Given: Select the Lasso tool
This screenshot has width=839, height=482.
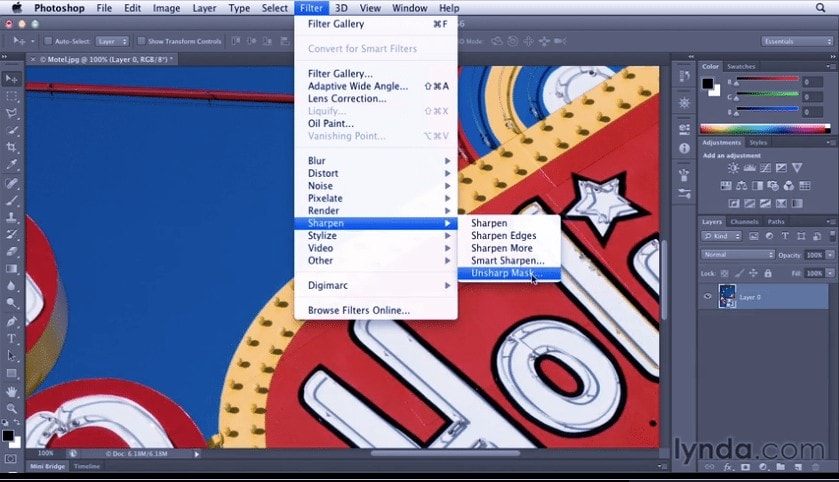Looking at the screenshot, I should (11, 113).
